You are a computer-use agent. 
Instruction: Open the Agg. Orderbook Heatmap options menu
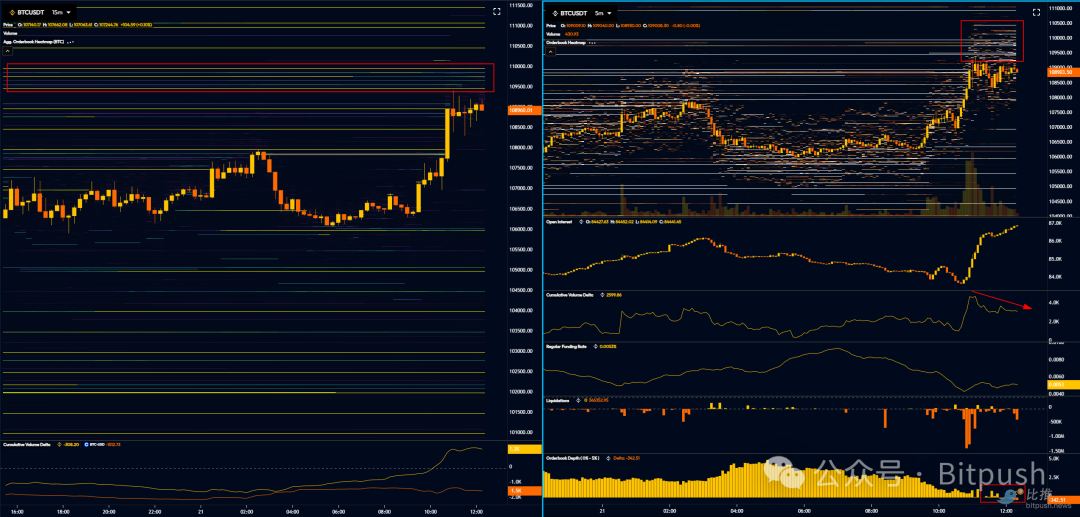[72, 43]
